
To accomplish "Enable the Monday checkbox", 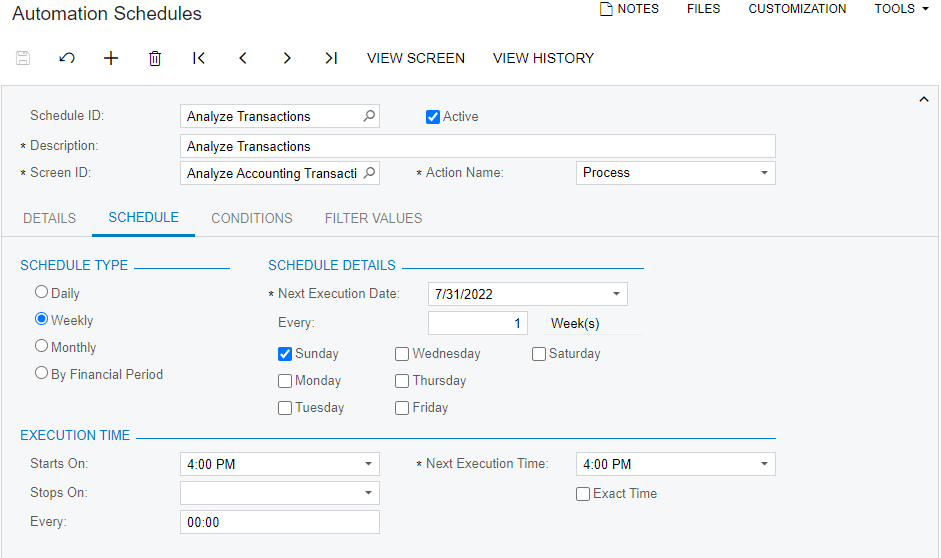I will tap(285, 381).
